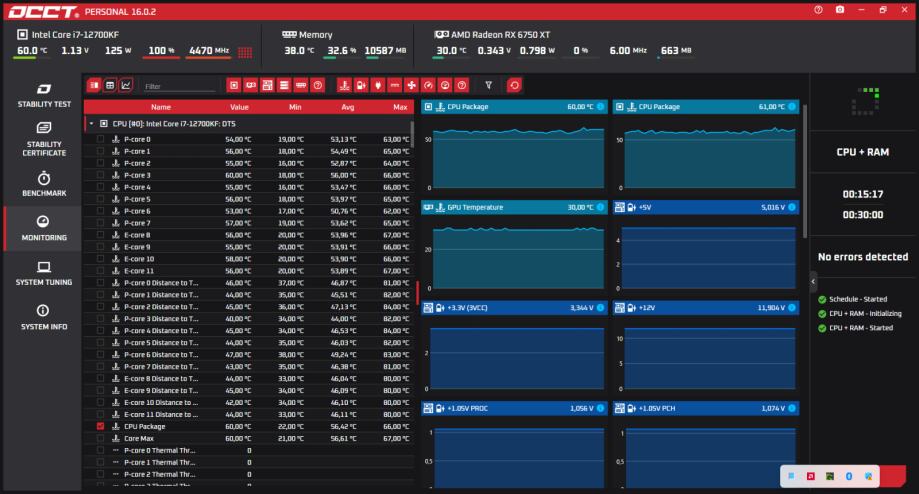Click info dot on CPU Package 61,00 °C graph

click(792, 107)
